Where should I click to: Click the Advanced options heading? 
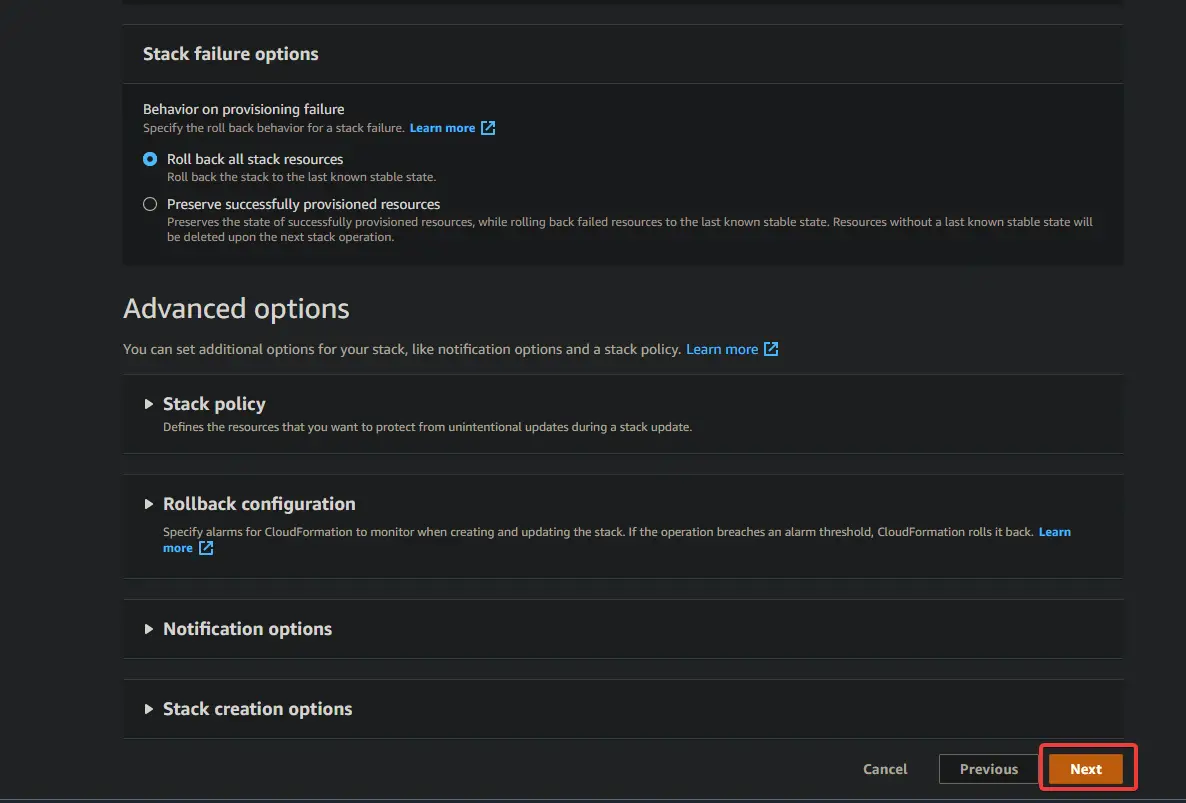pyautogui.click(x=236, y=308)
